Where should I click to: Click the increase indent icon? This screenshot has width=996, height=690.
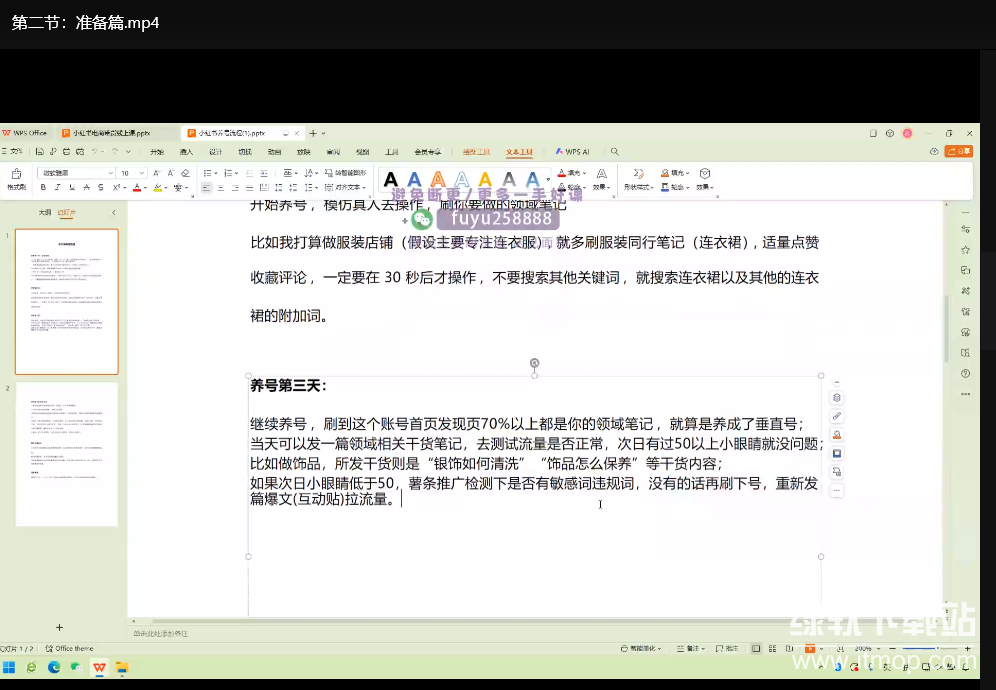pos(264,173)
